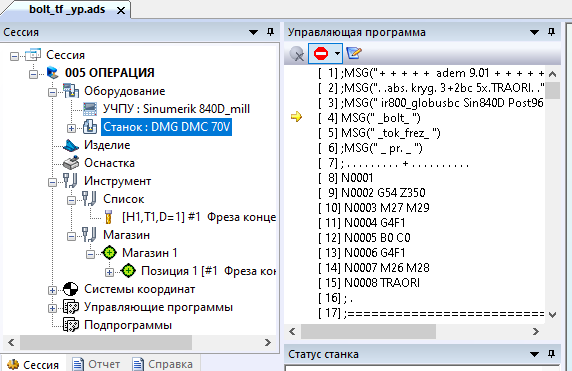Click the Оснастка fixture icon
This screenshot has height=371, width=572.
(71, 163)
